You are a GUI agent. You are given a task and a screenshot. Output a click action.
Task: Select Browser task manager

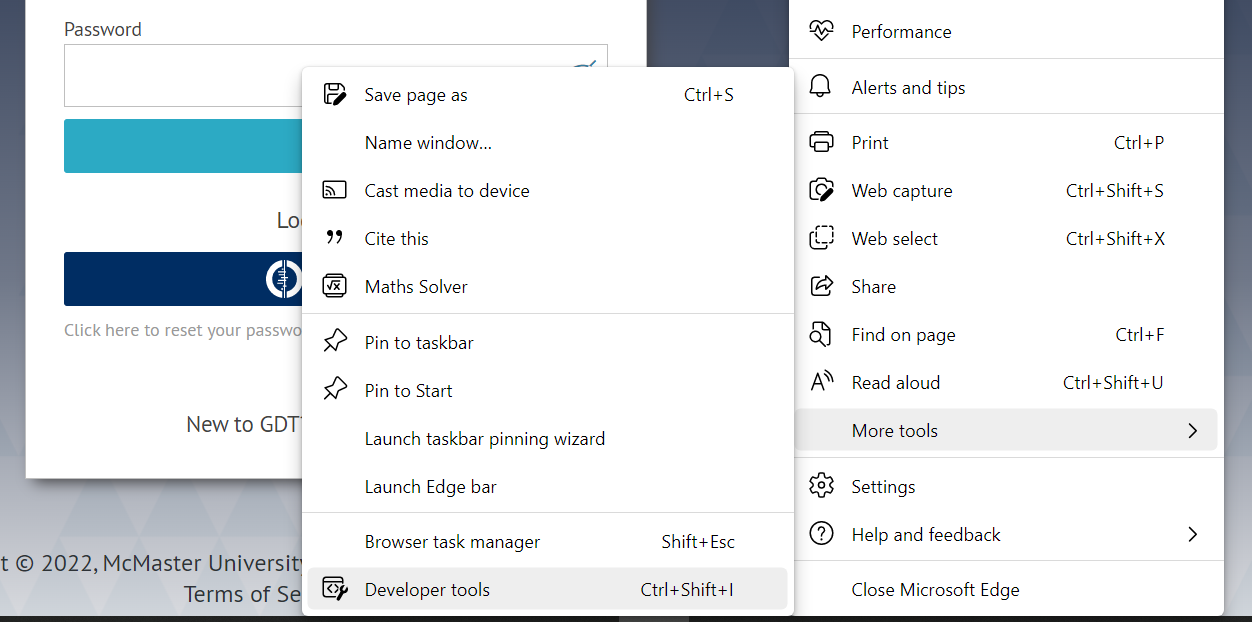(452, 541)
